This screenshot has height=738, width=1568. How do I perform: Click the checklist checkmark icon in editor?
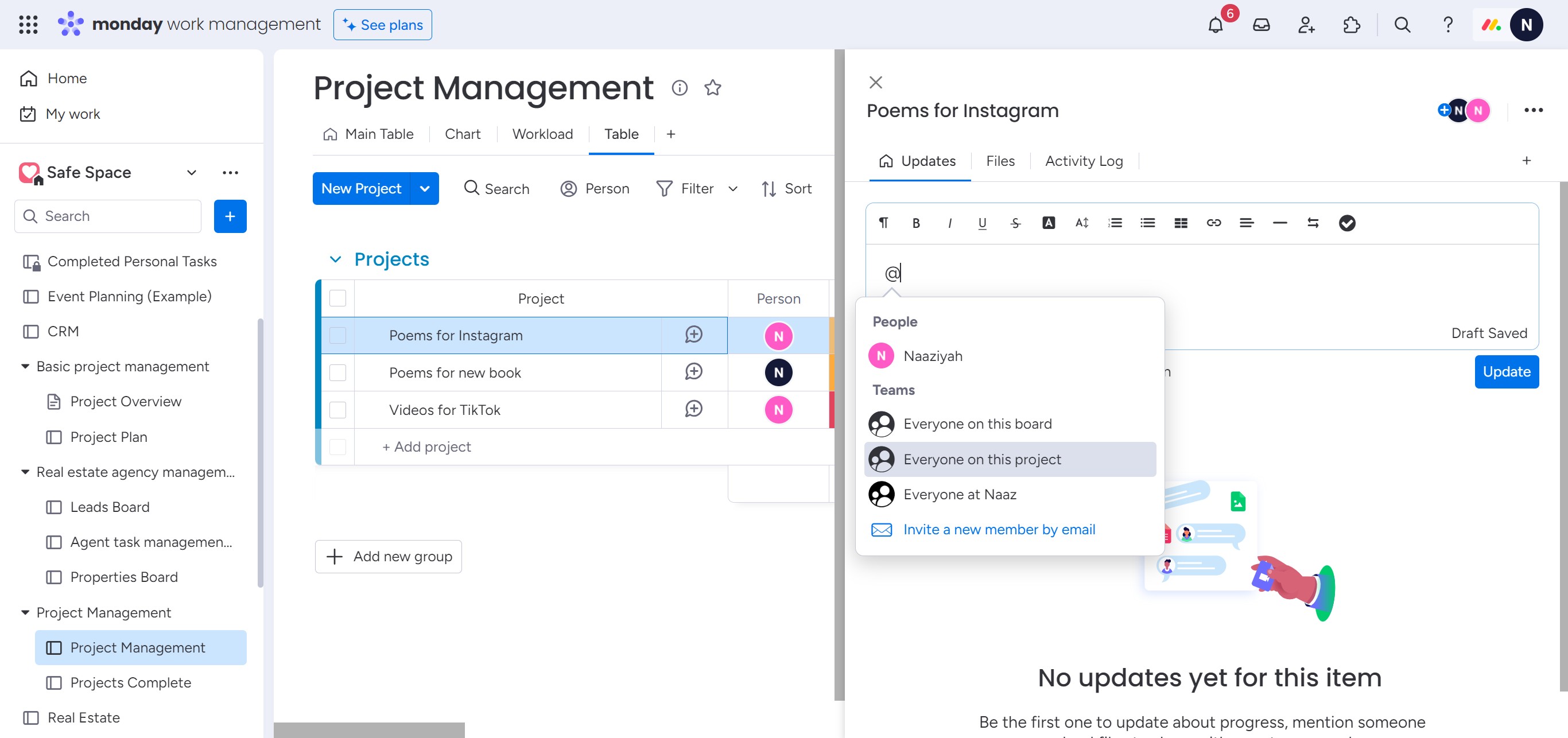pyautogui.click(x=1346, y=223)
